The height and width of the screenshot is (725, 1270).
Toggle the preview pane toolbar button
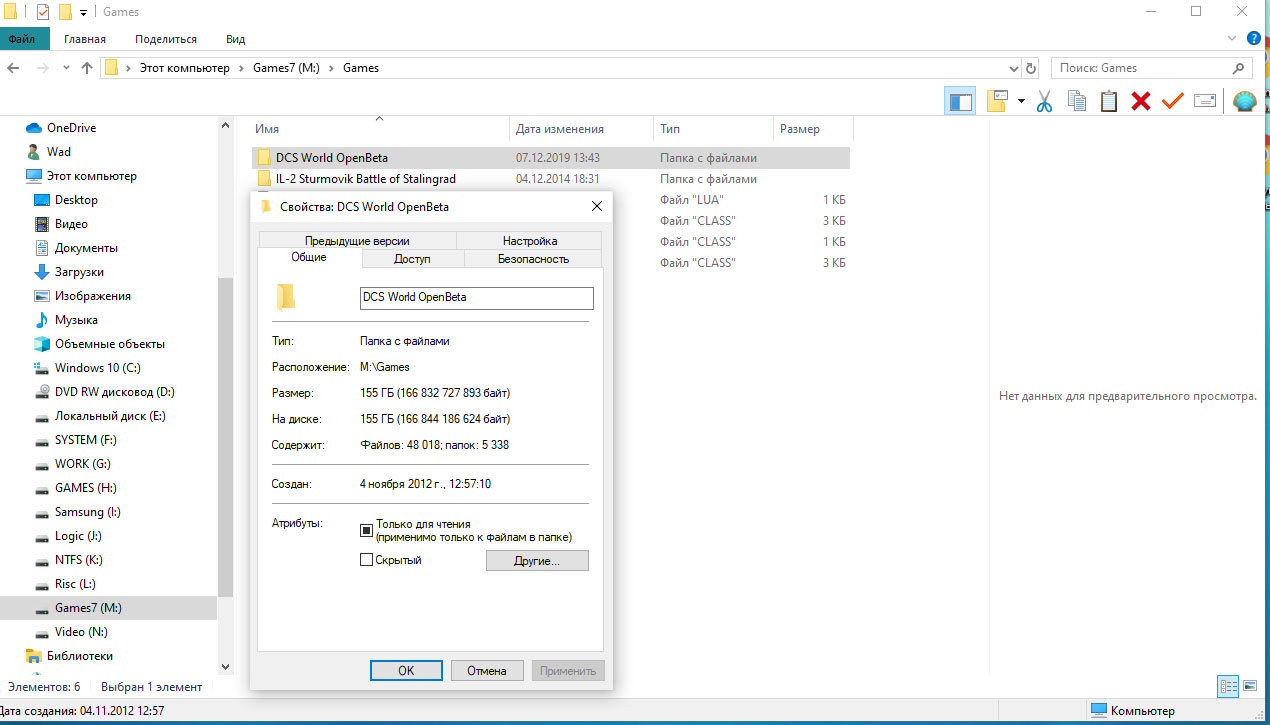pos(960,100)
